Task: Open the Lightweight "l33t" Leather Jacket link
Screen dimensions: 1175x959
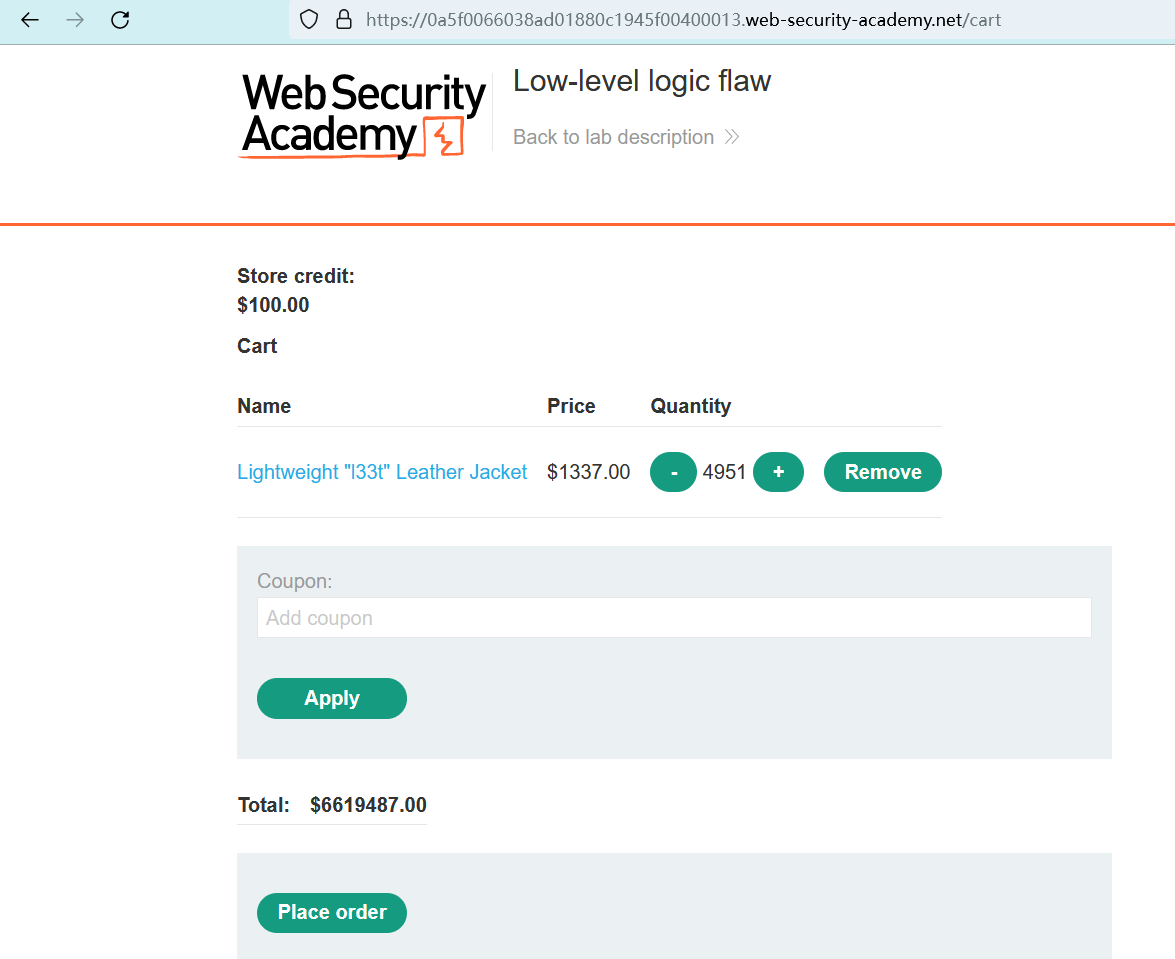Action: click(382, 472)
